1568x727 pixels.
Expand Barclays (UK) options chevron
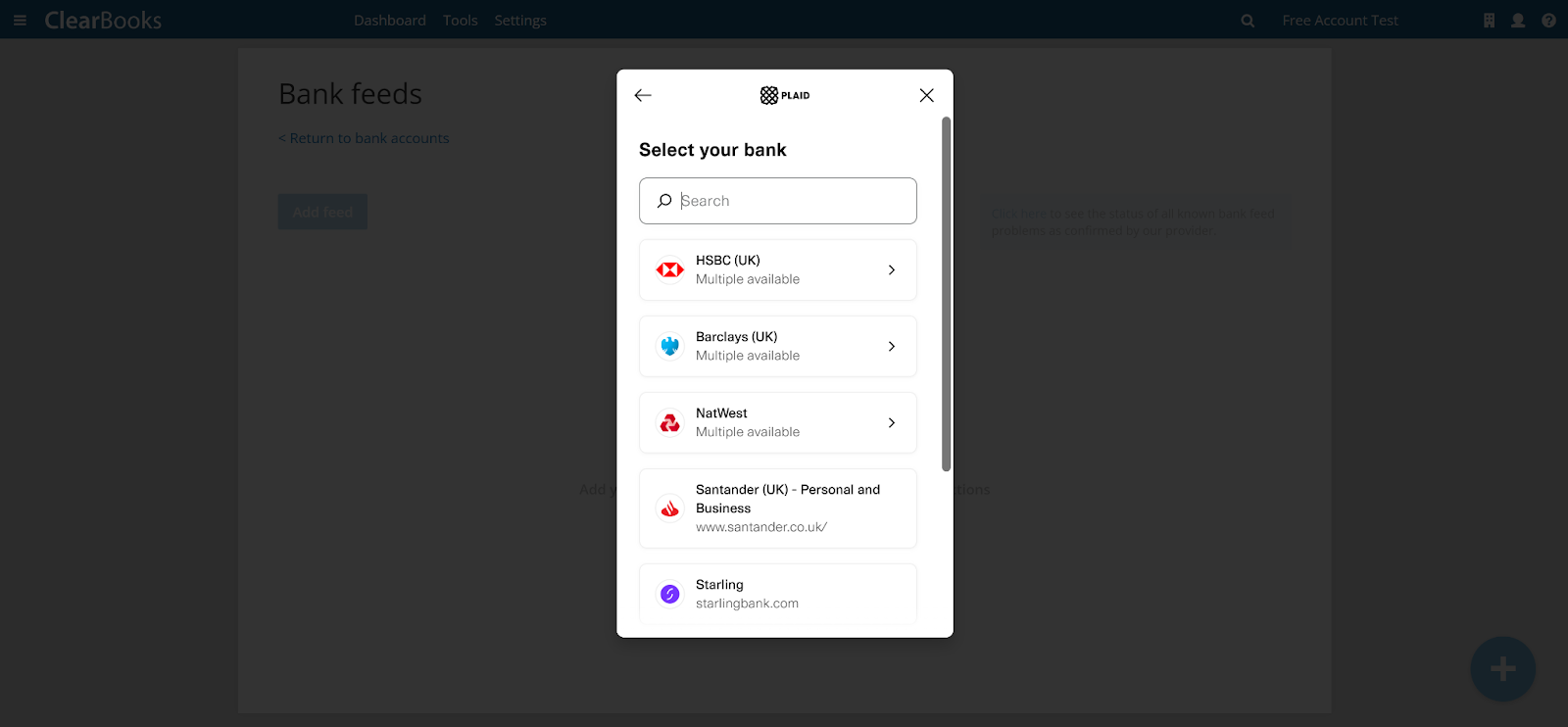click(x=892, y=346)
